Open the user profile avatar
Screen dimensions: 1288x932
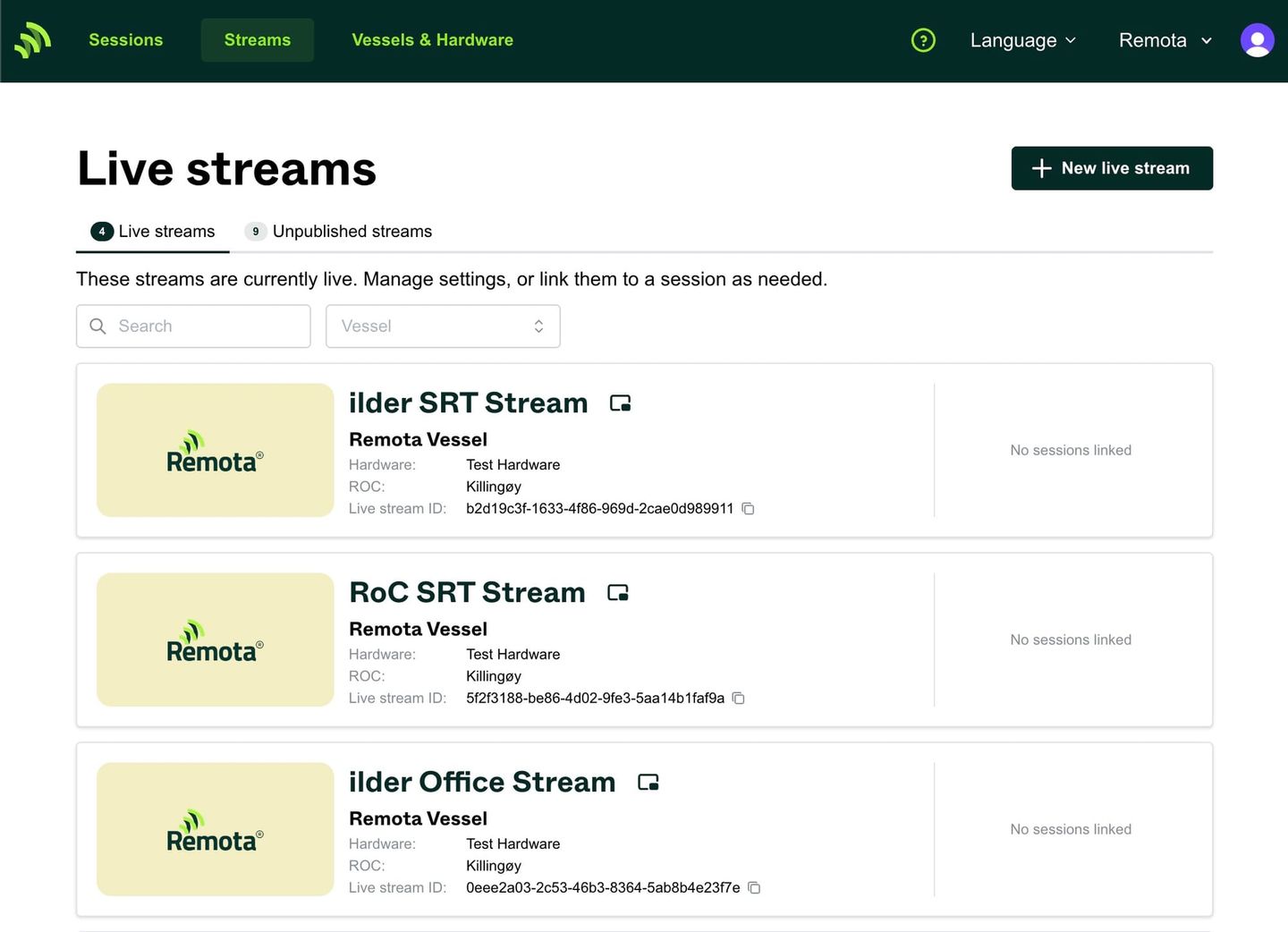(1257, 40)
